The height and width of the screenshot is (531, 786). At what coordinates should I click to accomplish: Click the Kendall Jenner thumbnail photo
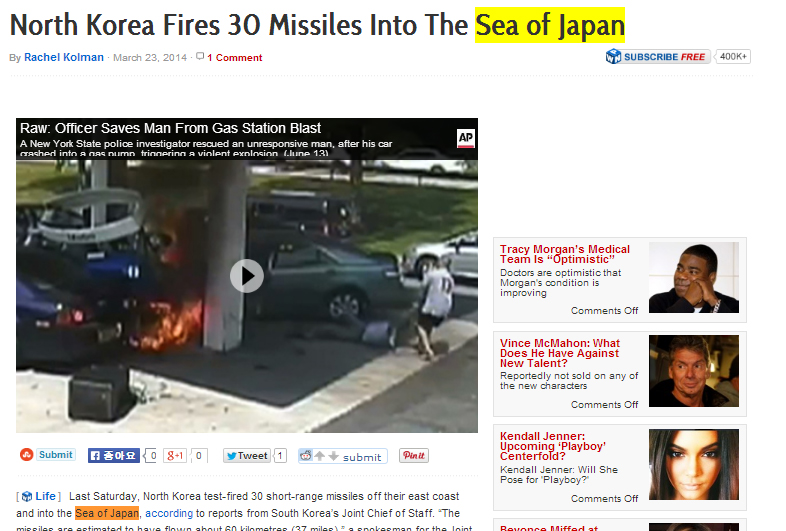[x=694, y=464]
